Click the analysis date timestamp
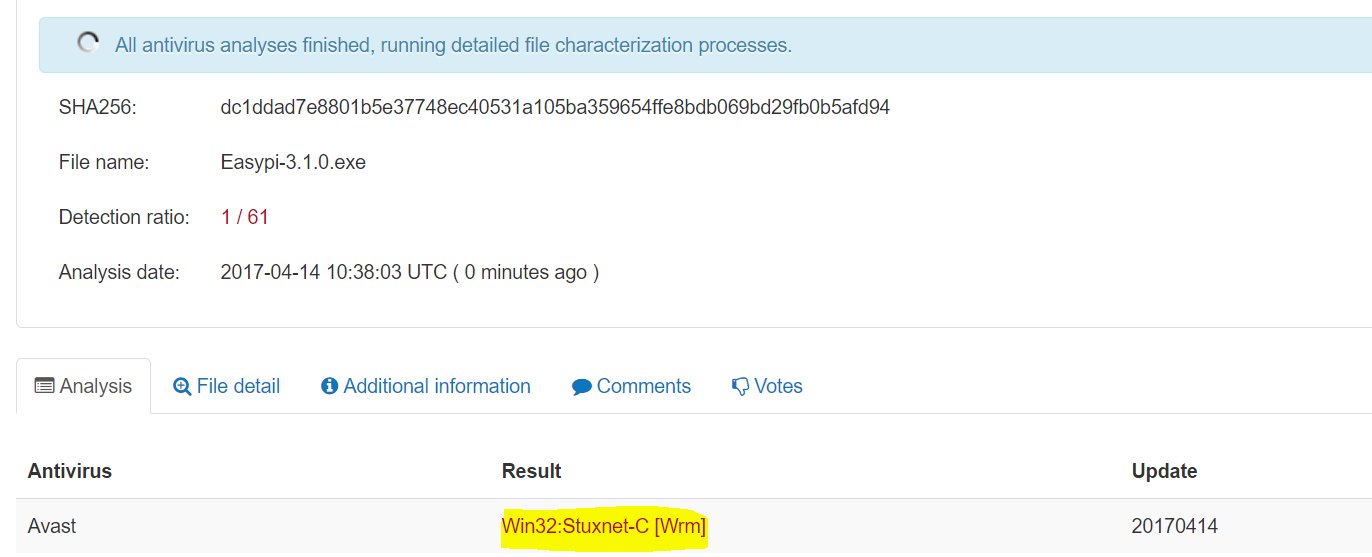This screenshot has height=557, width=1372. tap(410, 272)
